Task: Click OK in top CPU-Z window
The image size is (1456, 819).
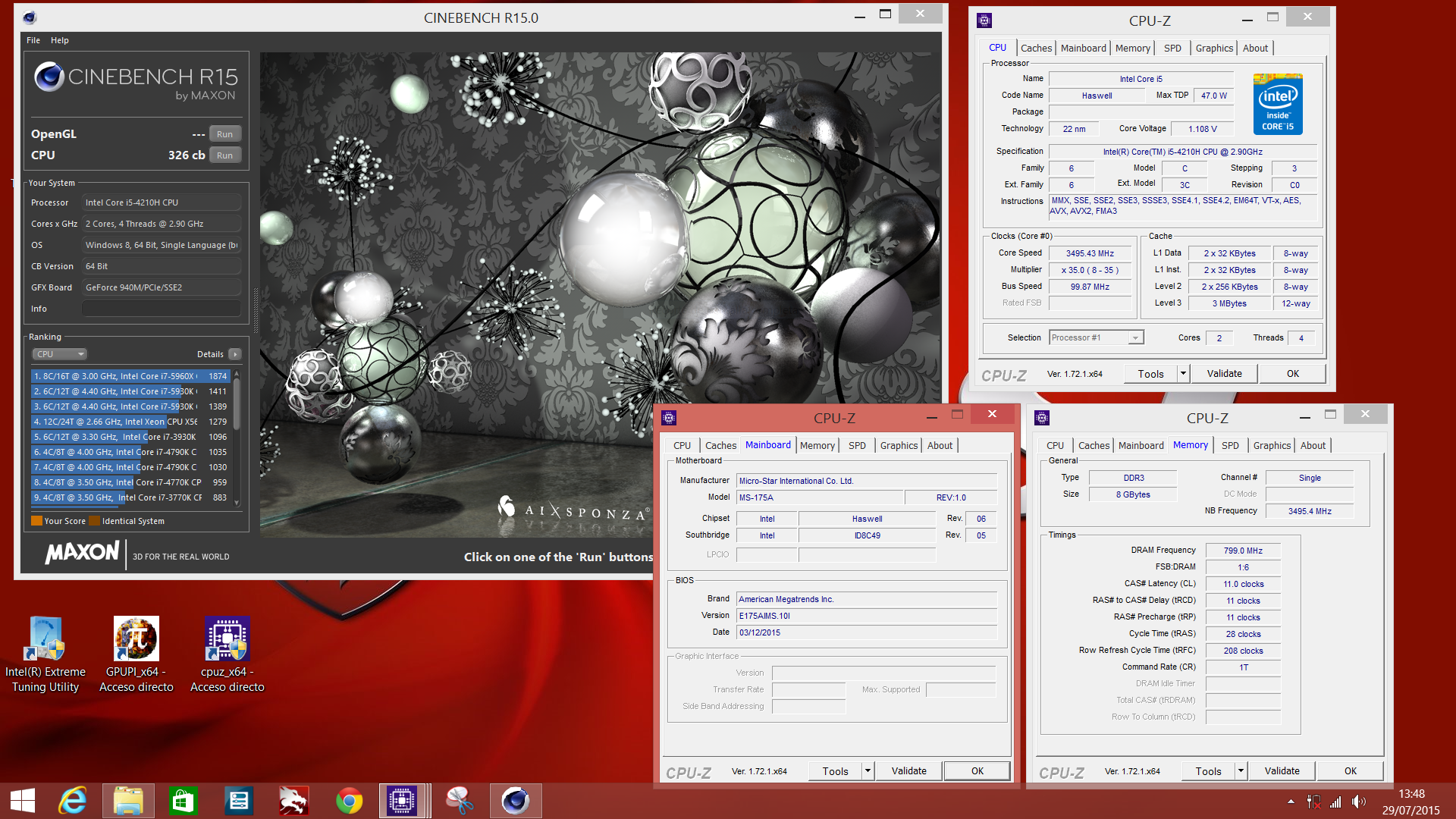Action: click(x=1292, y=374)
